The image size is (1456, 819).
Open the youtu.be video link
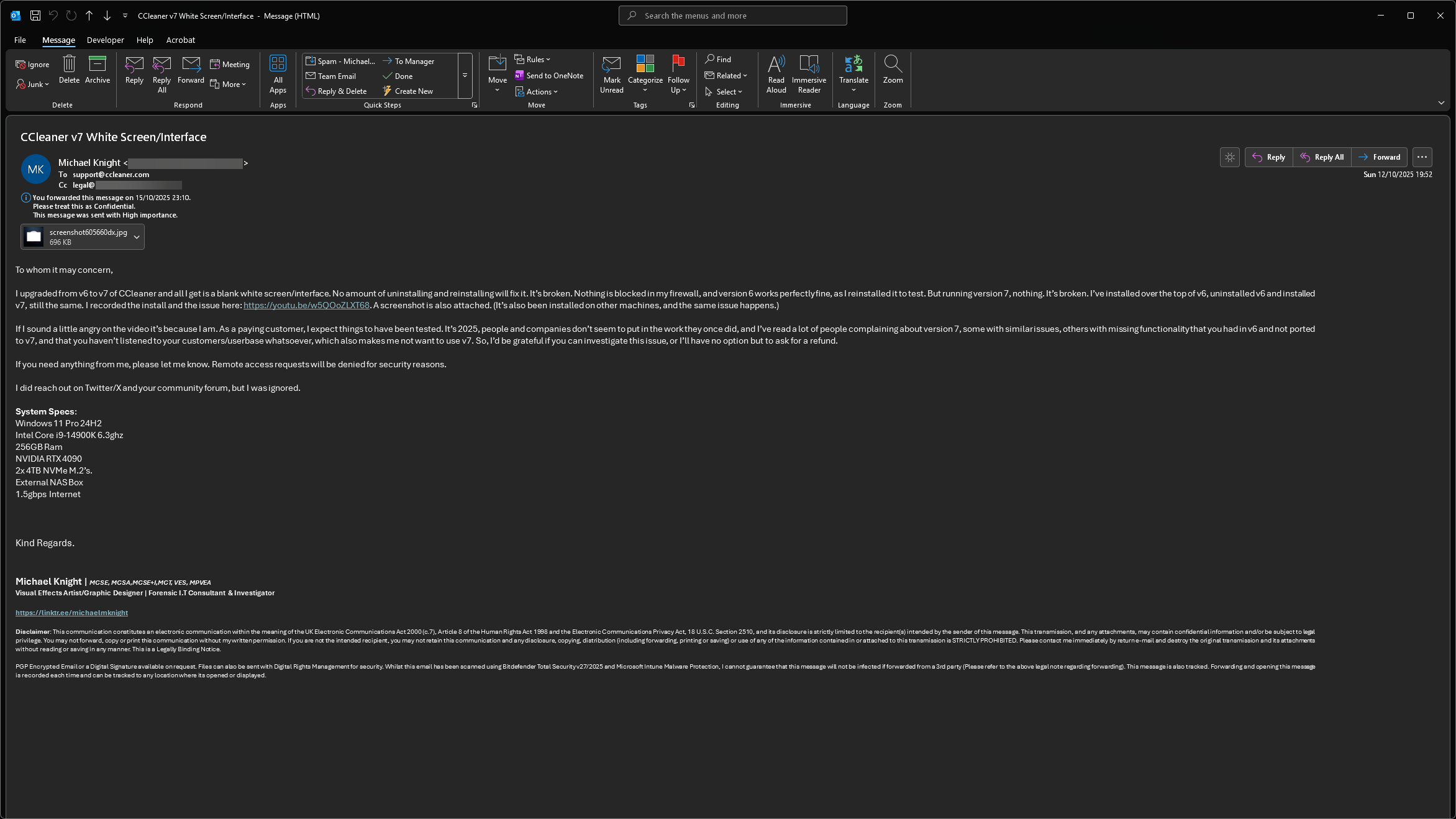(306, 306)
